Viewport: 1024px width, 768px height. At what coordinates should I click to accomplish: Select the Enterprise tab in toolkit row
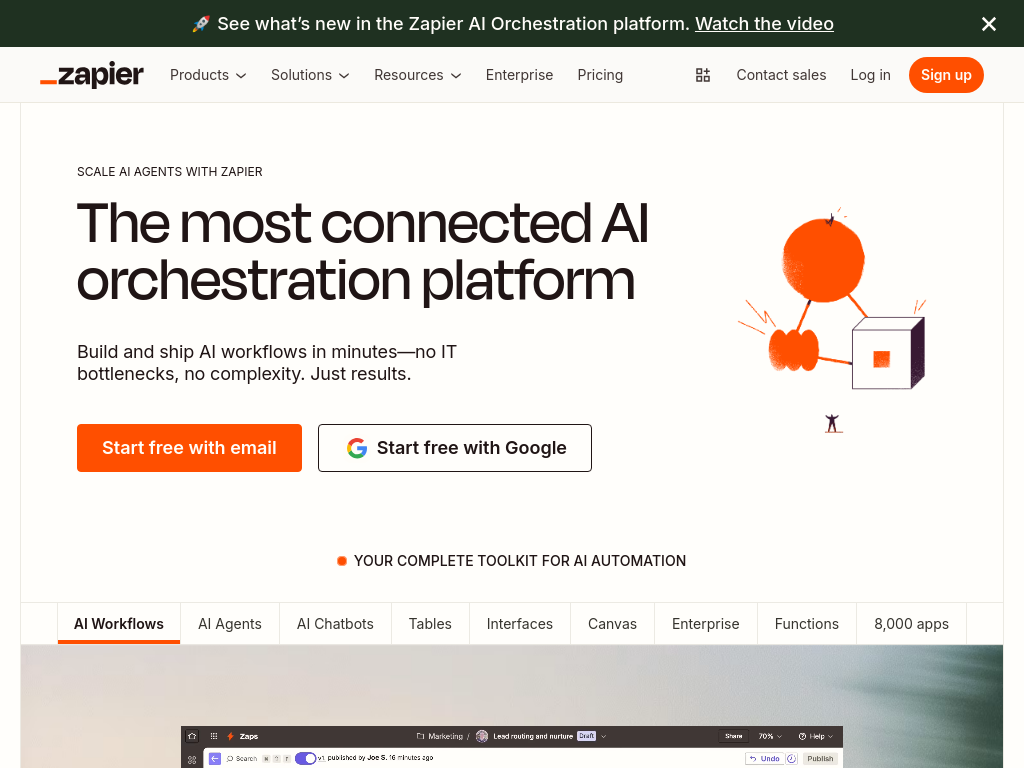pyautogui.click(x=705, y=624)
